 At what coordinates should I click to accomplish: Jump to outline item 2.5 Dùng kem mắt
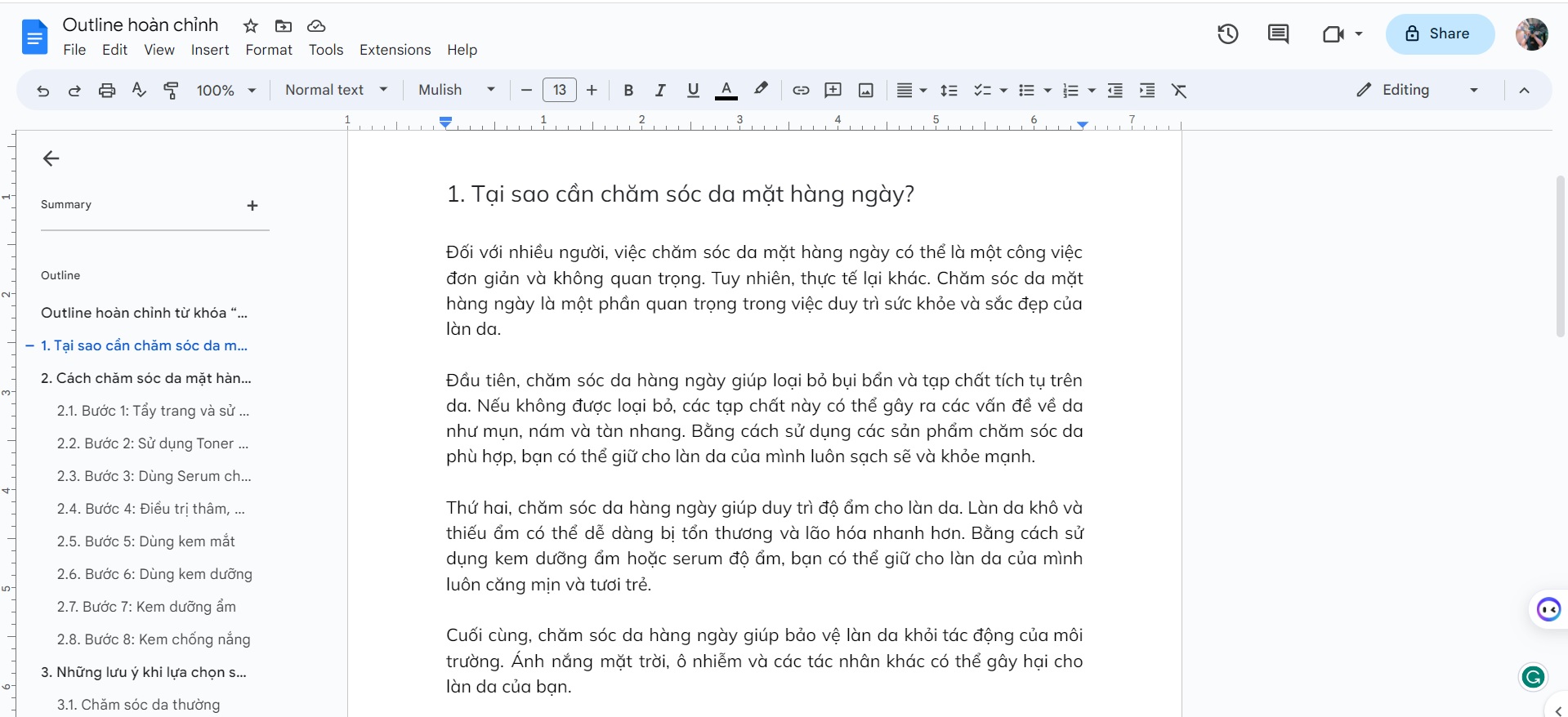145,541
